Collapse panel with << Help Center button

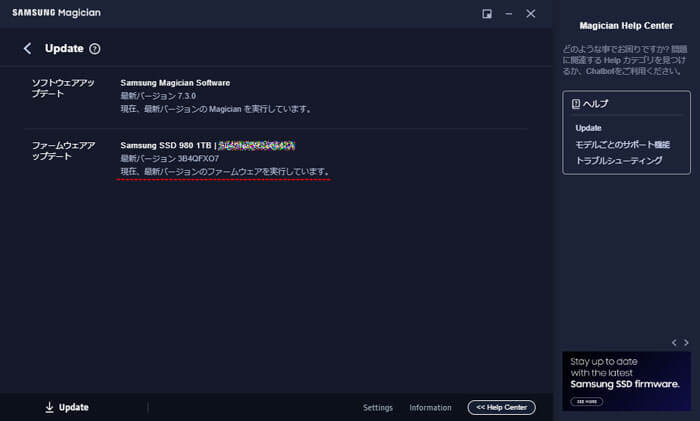coord(501,407)
